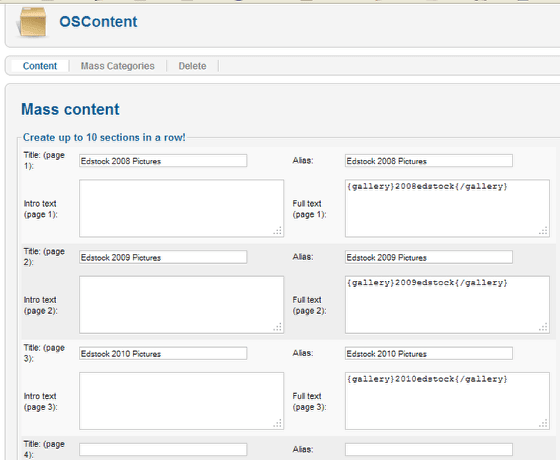Image resolution: width=560 pixels, height=460 pixels.
Task: Click resize grip on Full text page 1
Action: pyautogui.click(x=544, y=231)
